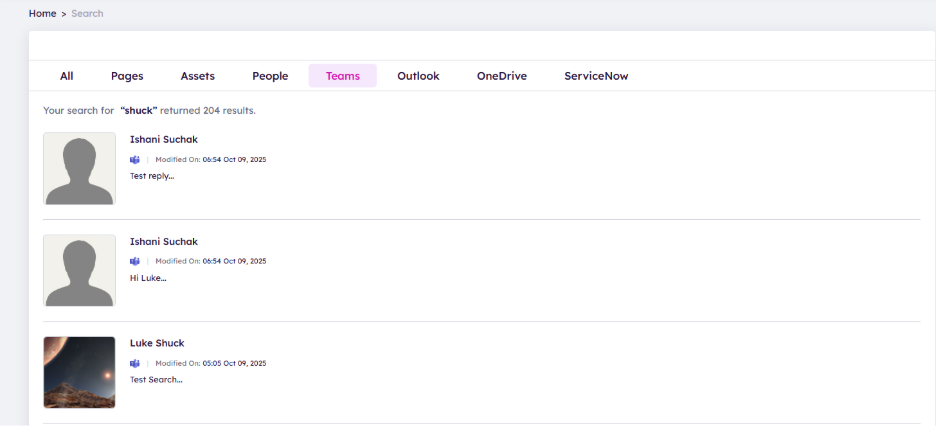Open Ishani Suchak title above 'Hi Luke'

[x=164, y=241]
